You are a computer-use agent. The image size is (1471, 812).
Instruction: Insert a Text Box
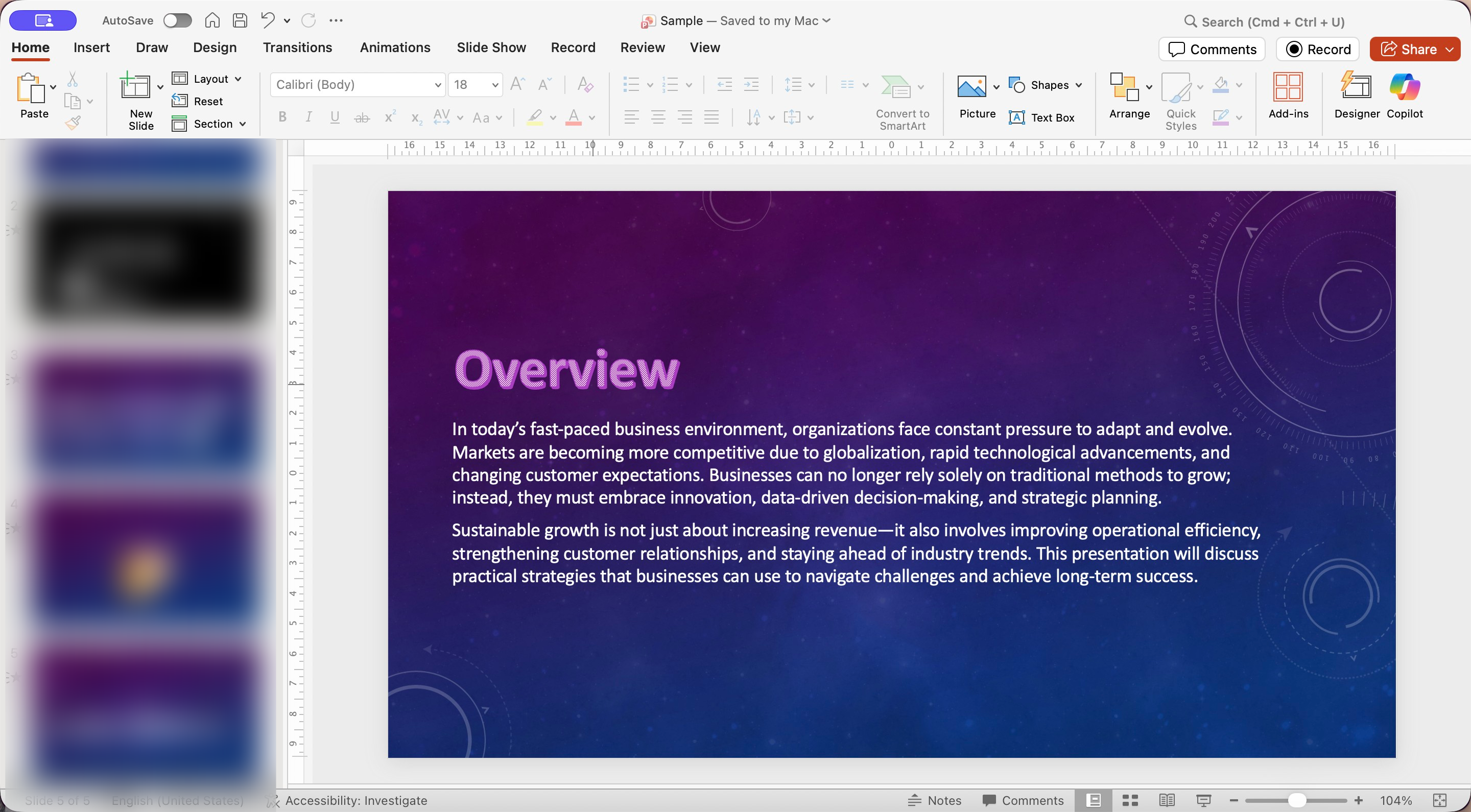point(1041,117)
